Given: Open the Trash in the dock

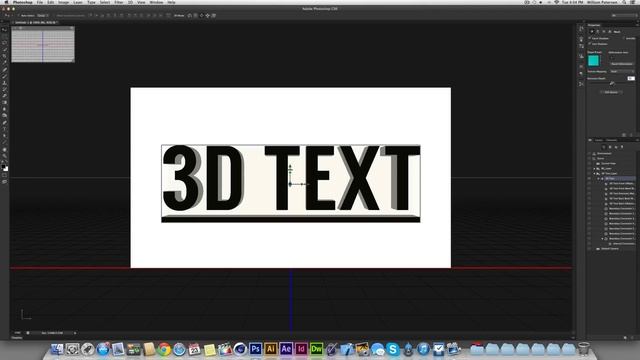Looking at the screenshot, I should [x=584, y=349].
